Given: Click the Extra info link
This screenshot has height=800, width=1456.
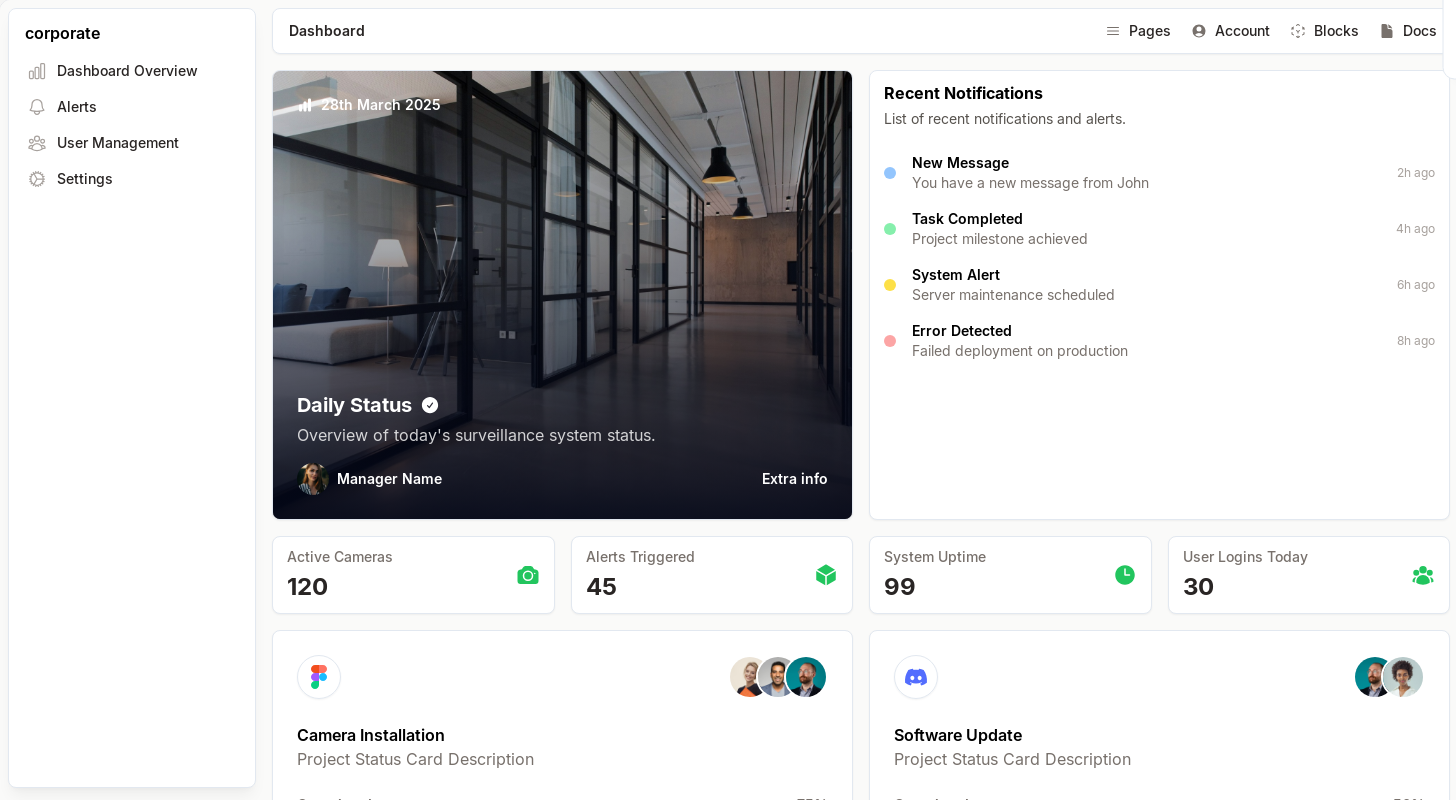Looking at the screenshot, I should [794, 479].
